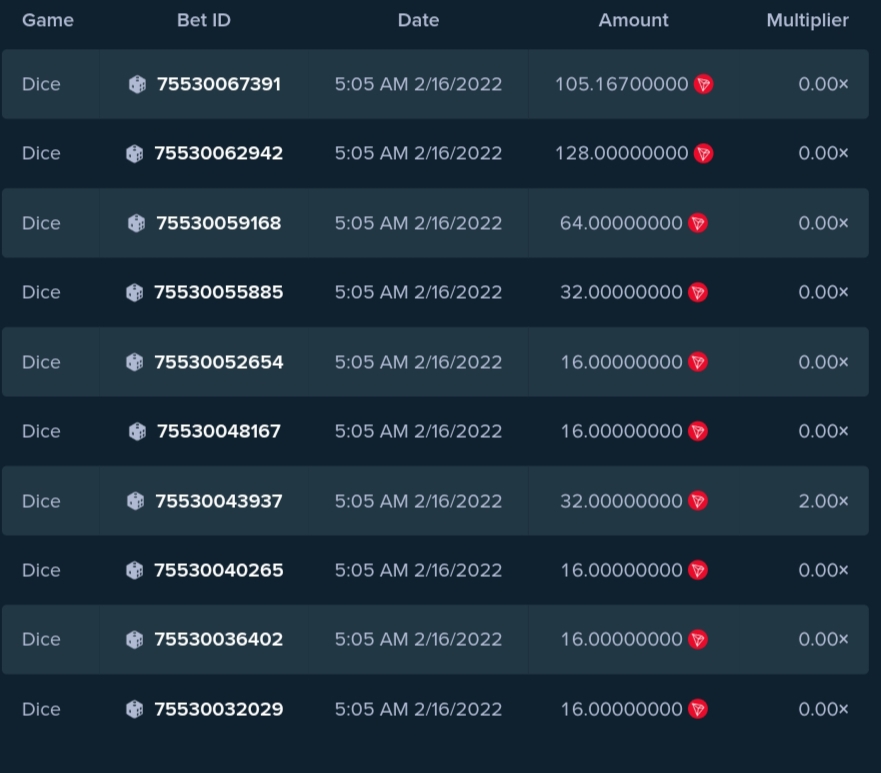Click the Date column header
This screenshot has height=773, width=881.
pyautogui.click(x=419, y=21)
